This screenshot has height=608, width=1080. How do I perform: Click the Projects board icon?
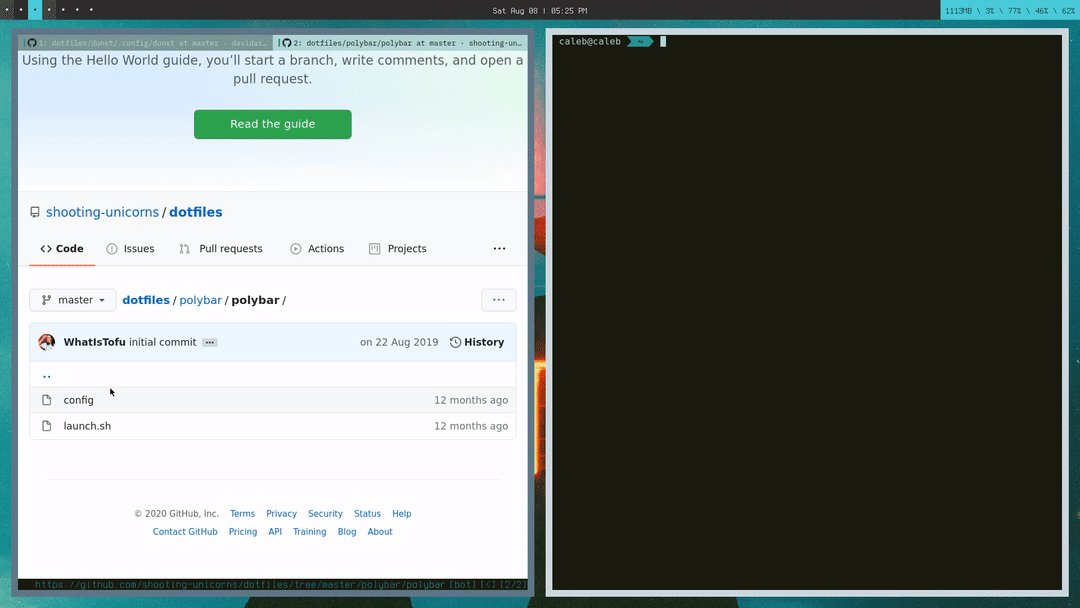point(375,249)
